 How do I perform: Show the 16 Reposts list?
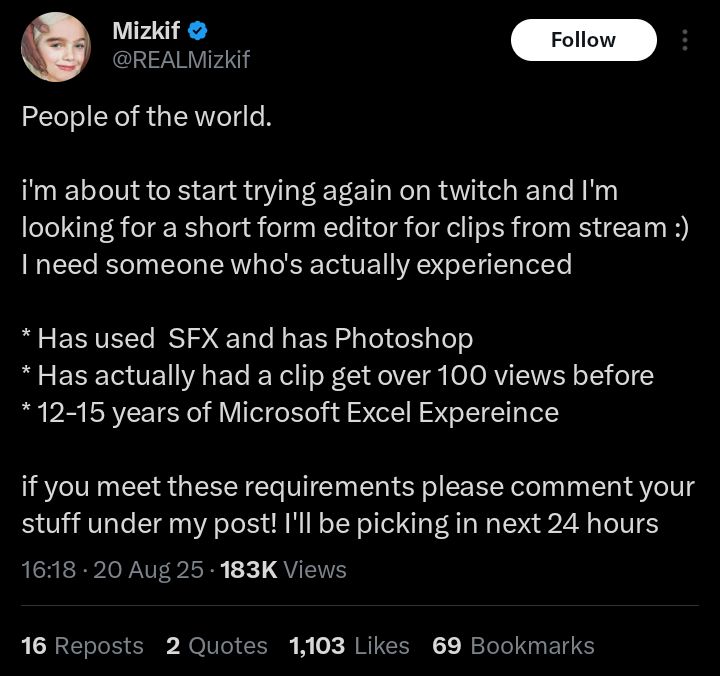[x=82, y=646]
